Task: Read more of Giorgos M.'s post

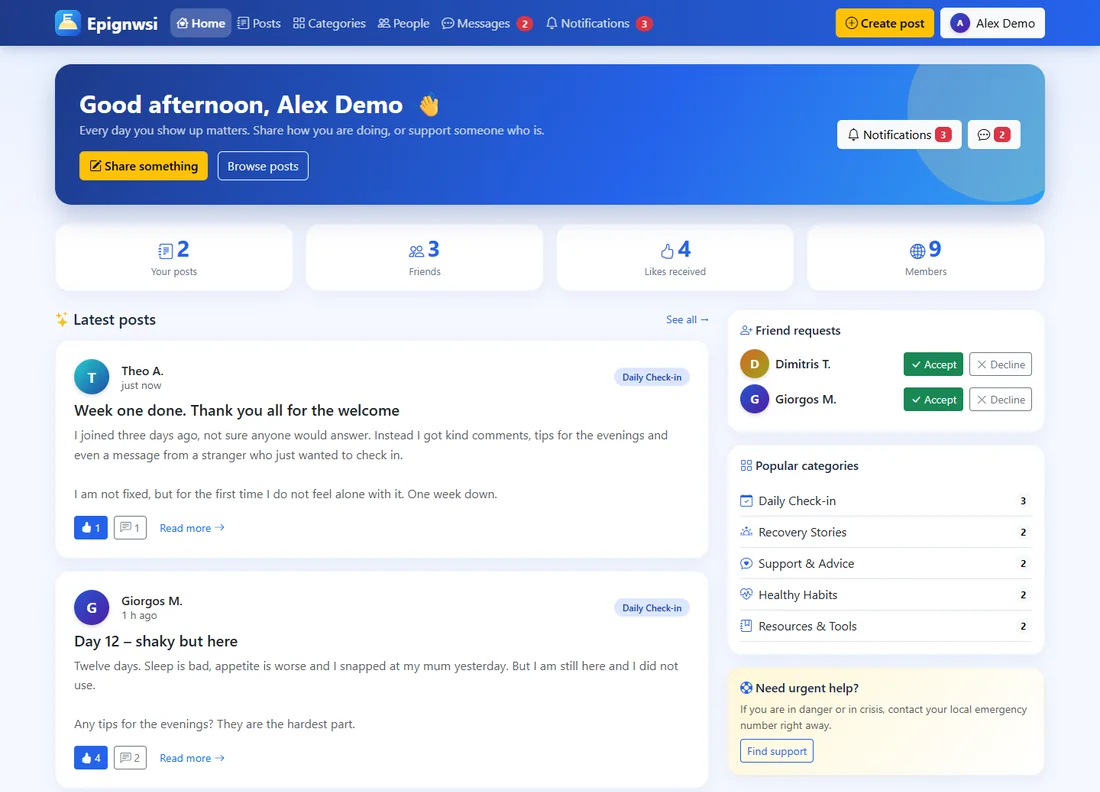Action: tap(192, 758)
